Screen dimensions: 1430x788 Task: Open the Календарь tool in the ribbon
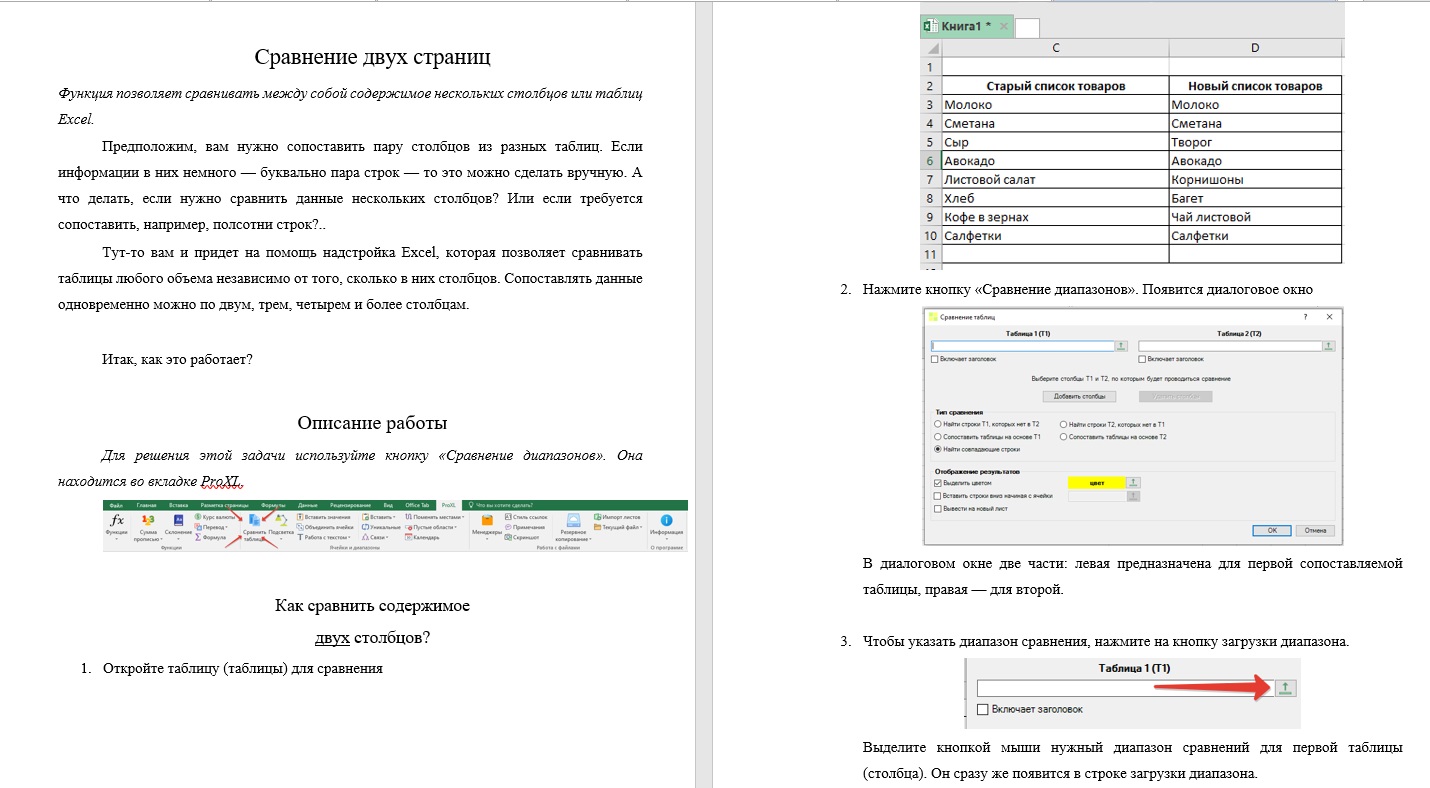click(x=423, y=537)
